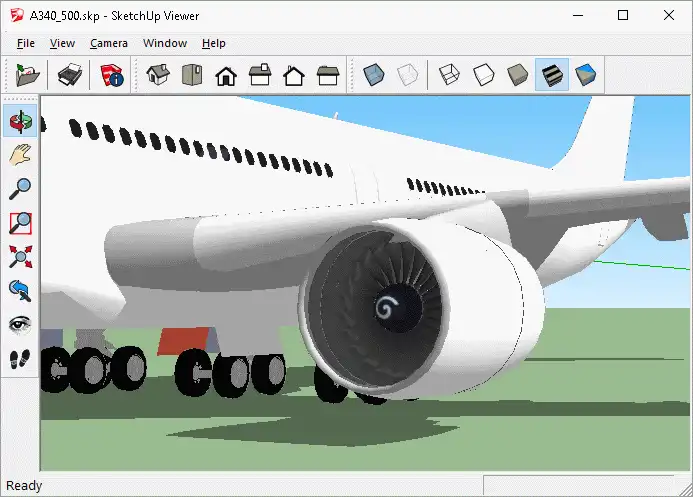
Task: Select the Pan hand tool
Action: click(20, 155)
